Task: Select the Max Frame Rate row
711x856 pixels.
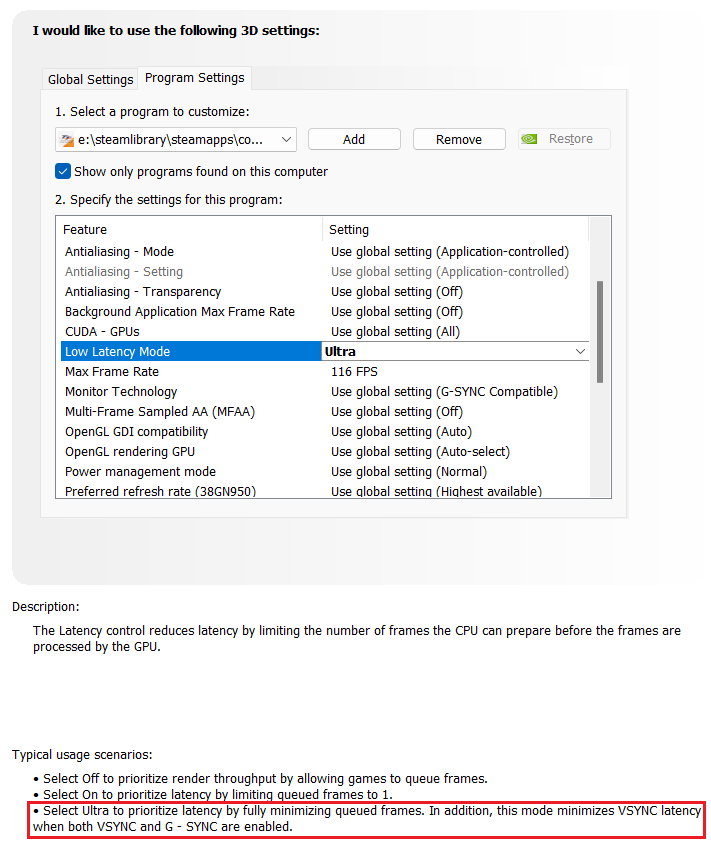Action: coord(112,372)
